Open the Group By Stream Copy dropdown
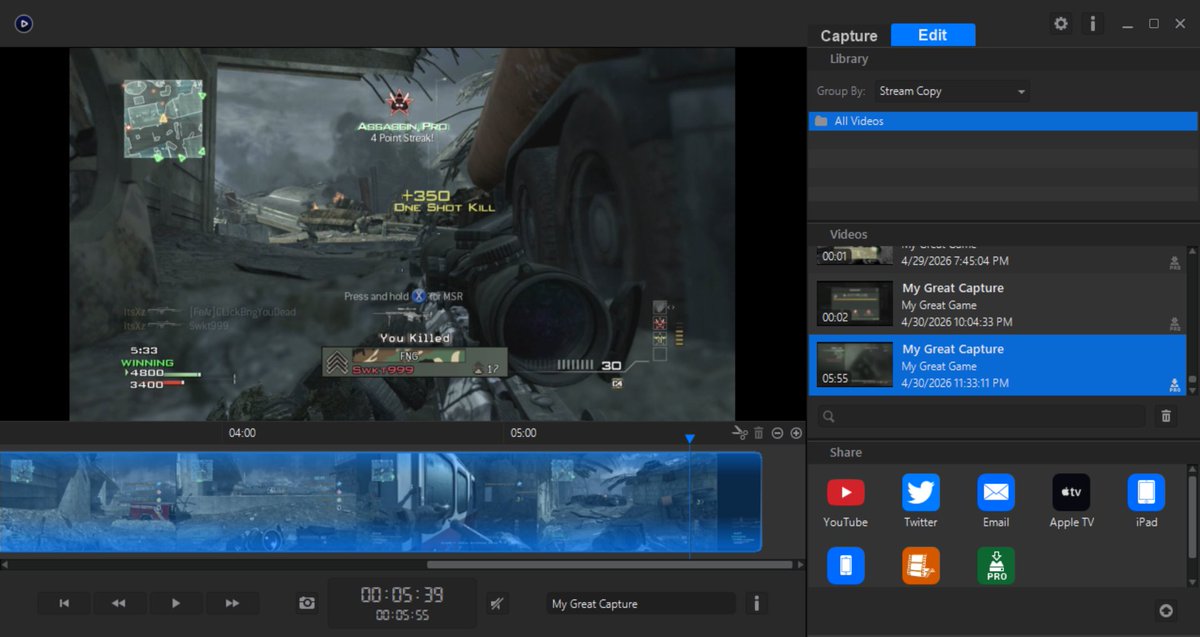Image resolution: width=1200 pixels, height=637 pixels. point(952,91)
